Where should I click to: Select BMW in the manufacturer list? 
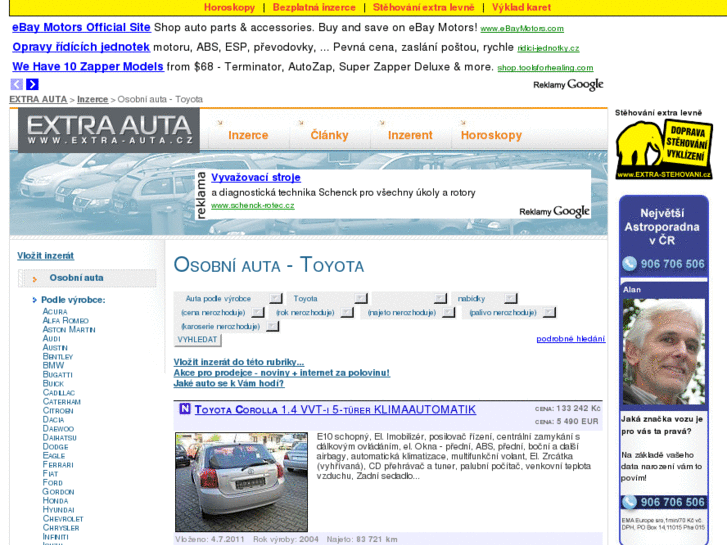pos(53,365)
